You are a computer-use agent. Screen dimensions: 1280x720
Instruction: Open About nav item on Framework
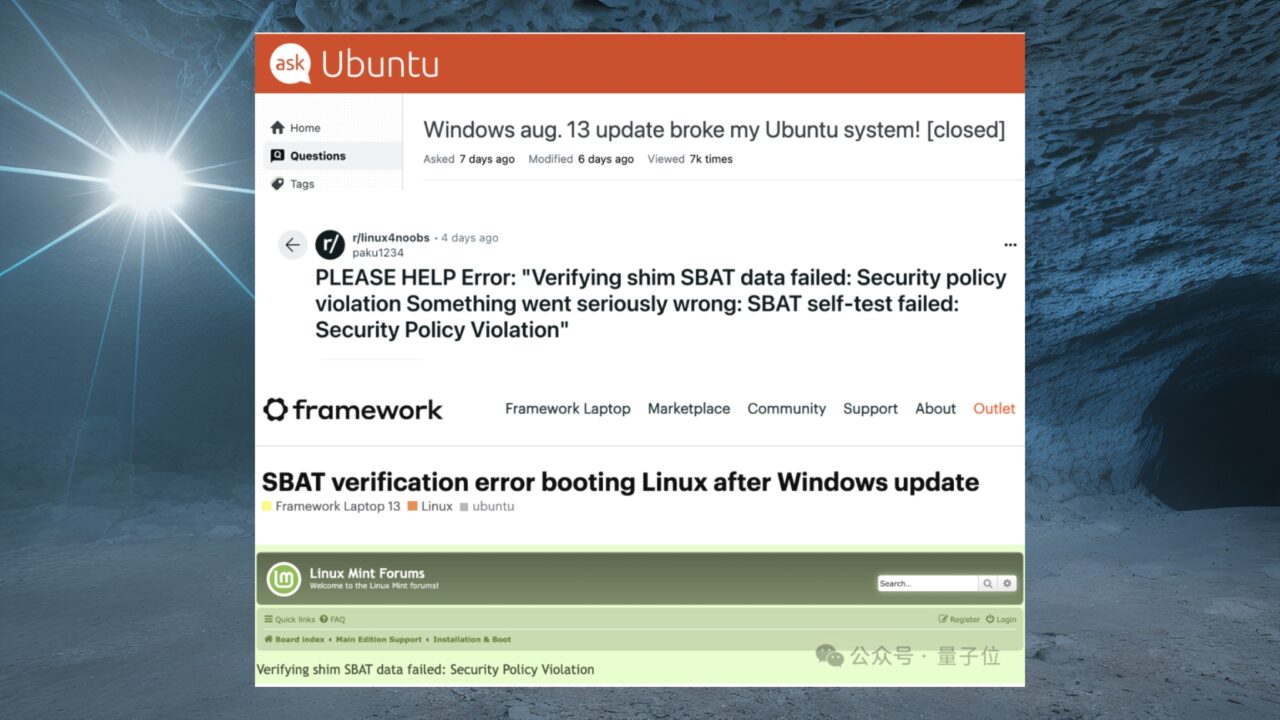[x=936, y=408]
